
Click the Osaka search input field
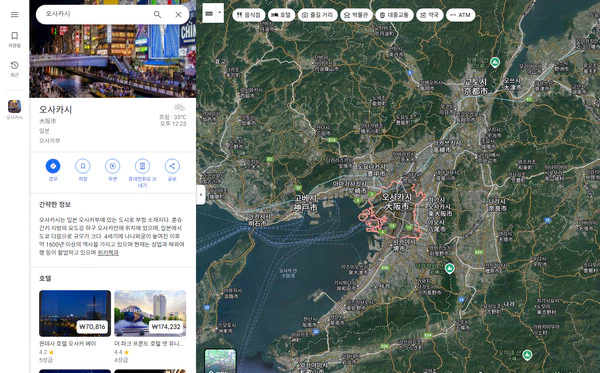(x=96, y=14)
